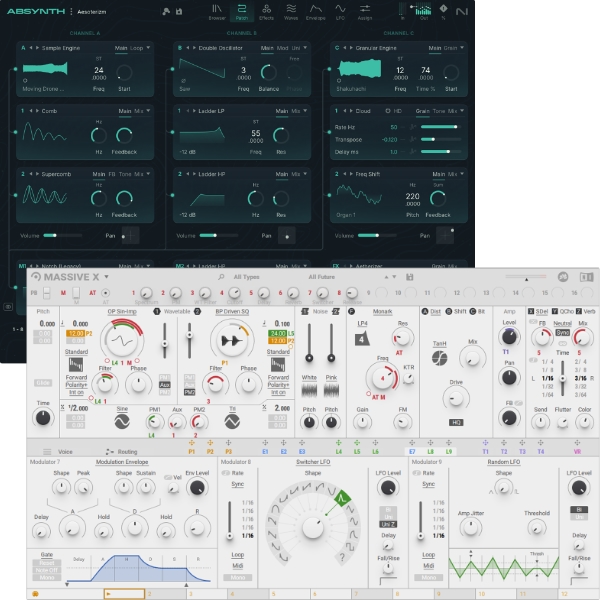Open Waves page in Absynth
The height and width of the screenshot is (600, 600).
click(291, 12)
